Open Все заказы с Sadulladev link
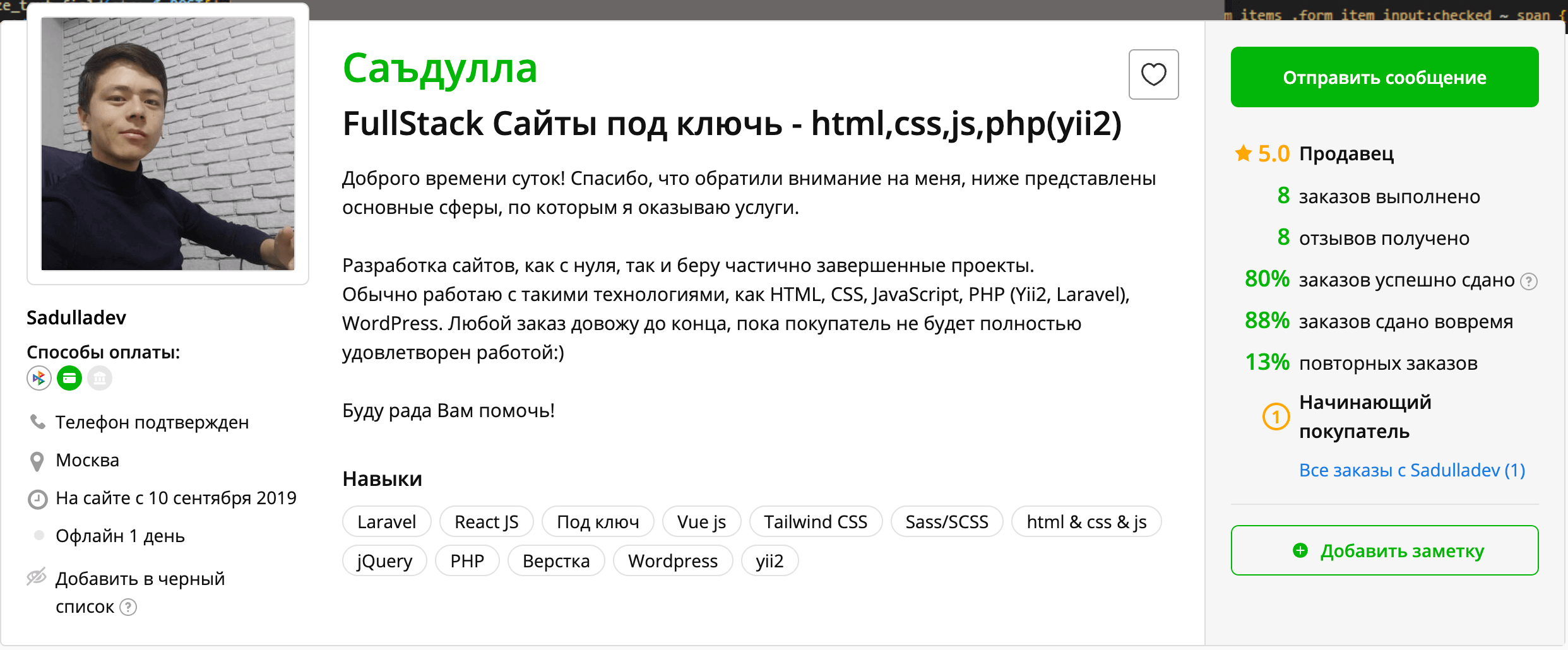This screenshot has width=1568, height=650. click(x=1411, y=470)
